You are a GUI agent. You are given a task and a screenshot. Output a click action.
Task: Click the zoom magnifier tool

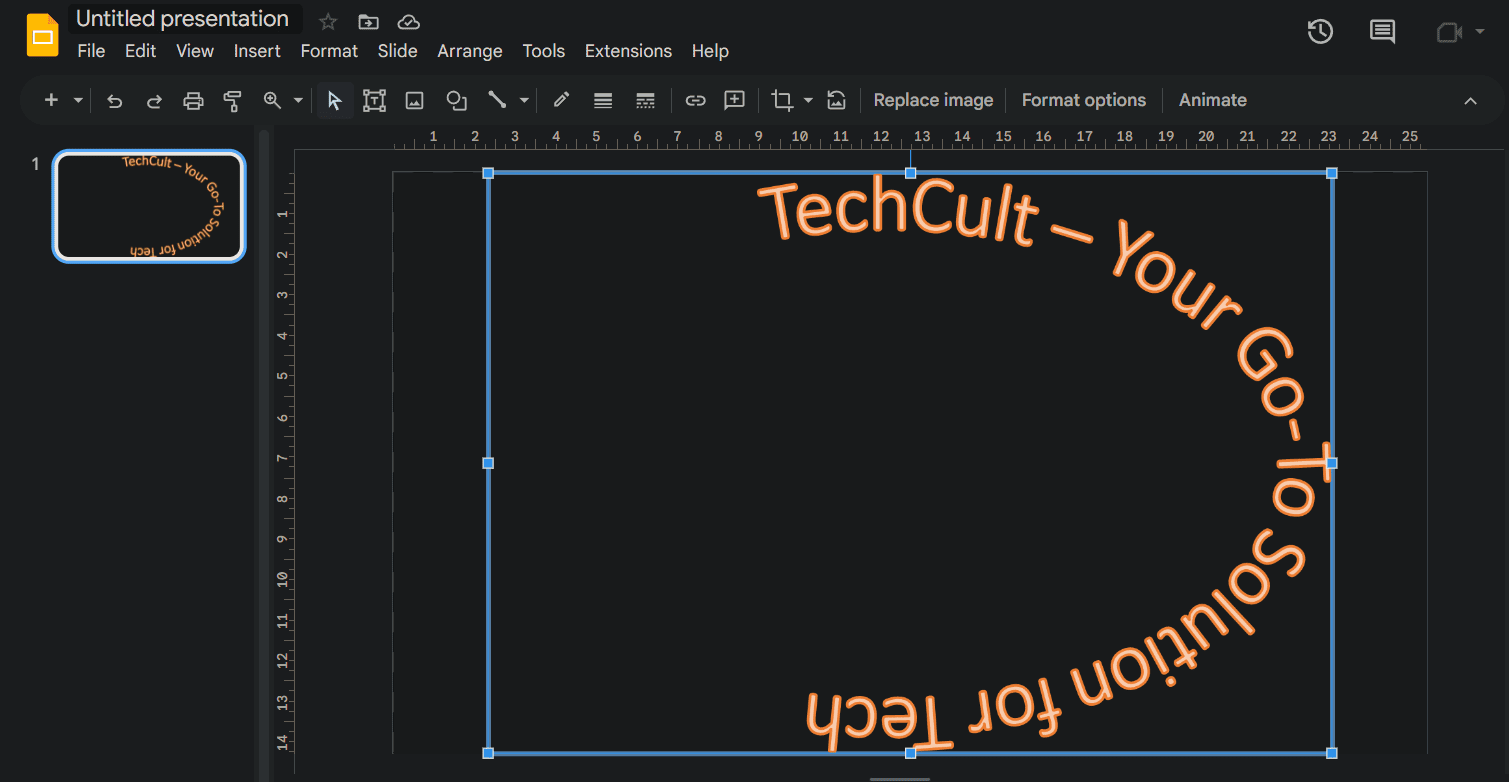tap(272, 100)
